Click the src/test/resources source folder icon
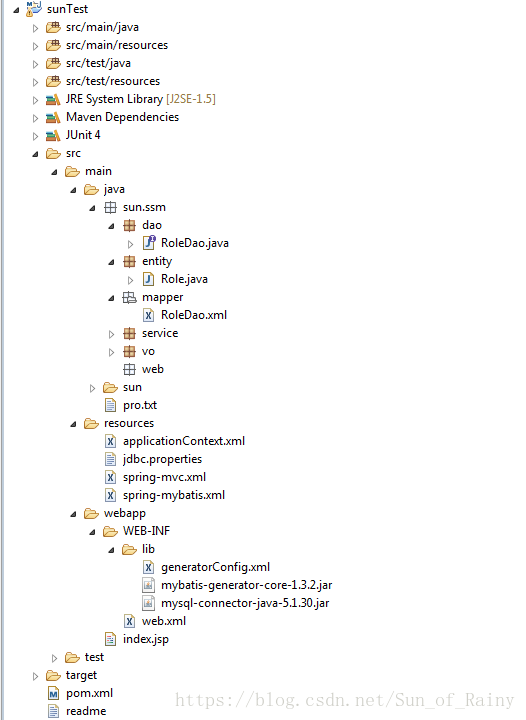 (53, 81)
